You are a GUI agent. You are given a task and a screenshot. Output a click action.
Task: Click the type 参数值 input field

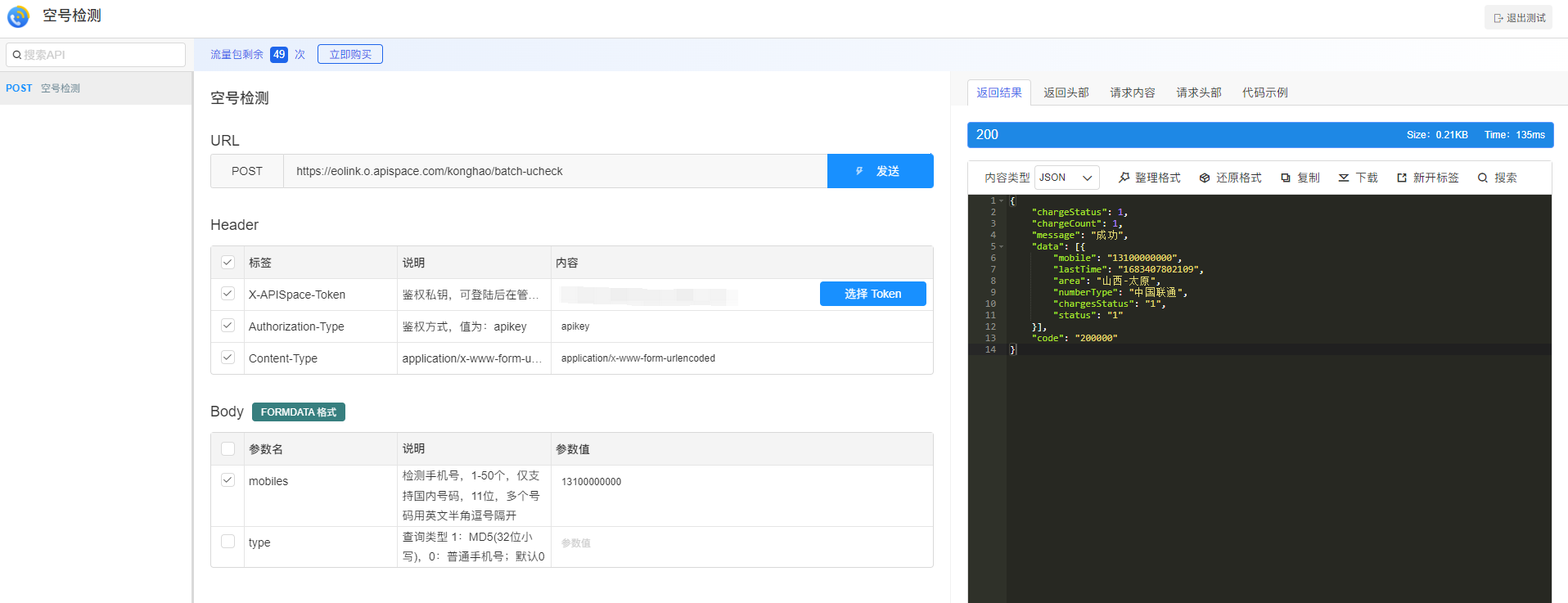tap(741, 543)
